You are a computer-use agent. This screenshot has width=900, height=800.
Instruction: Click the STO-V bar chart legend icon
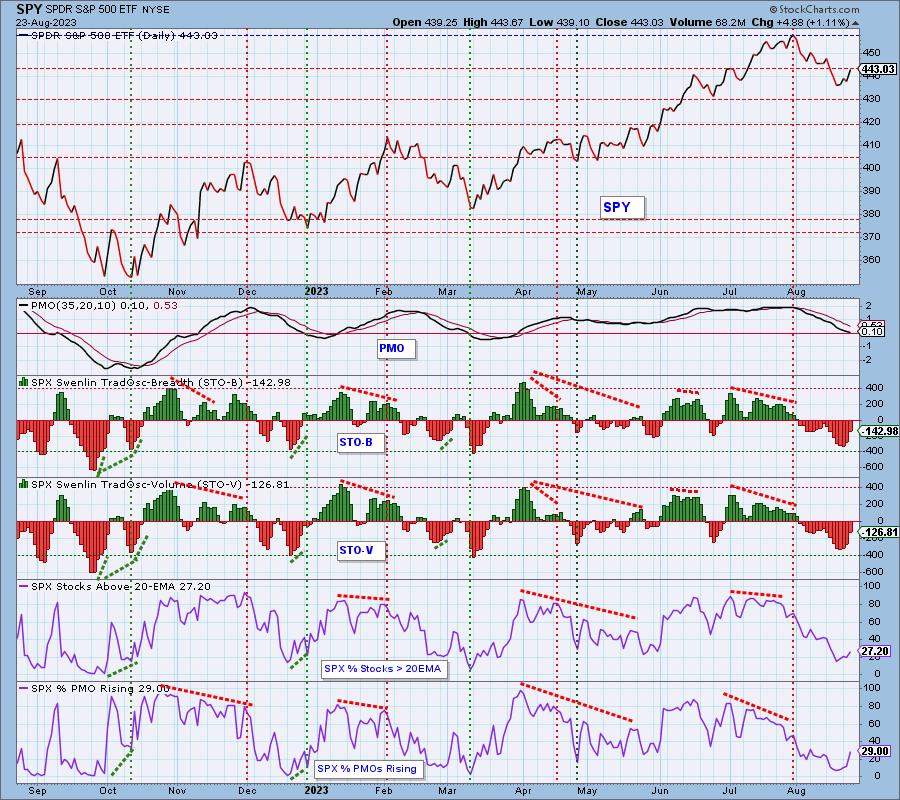point(24,484)
